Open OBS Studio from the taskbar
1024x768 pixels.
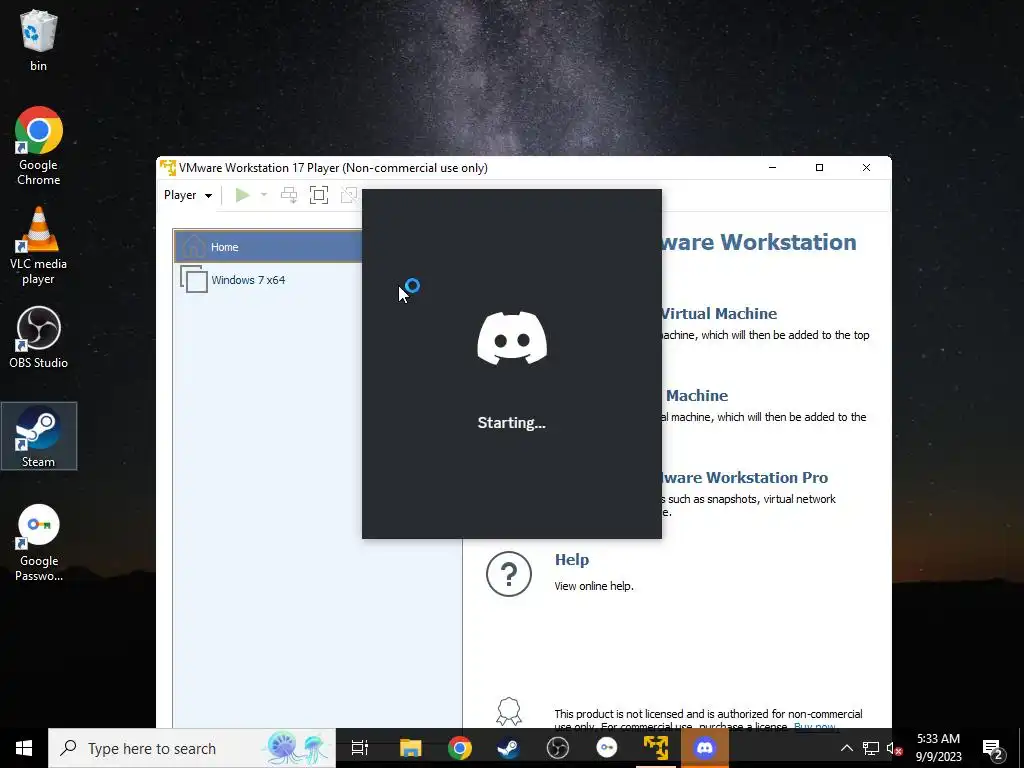click(558, 748)
